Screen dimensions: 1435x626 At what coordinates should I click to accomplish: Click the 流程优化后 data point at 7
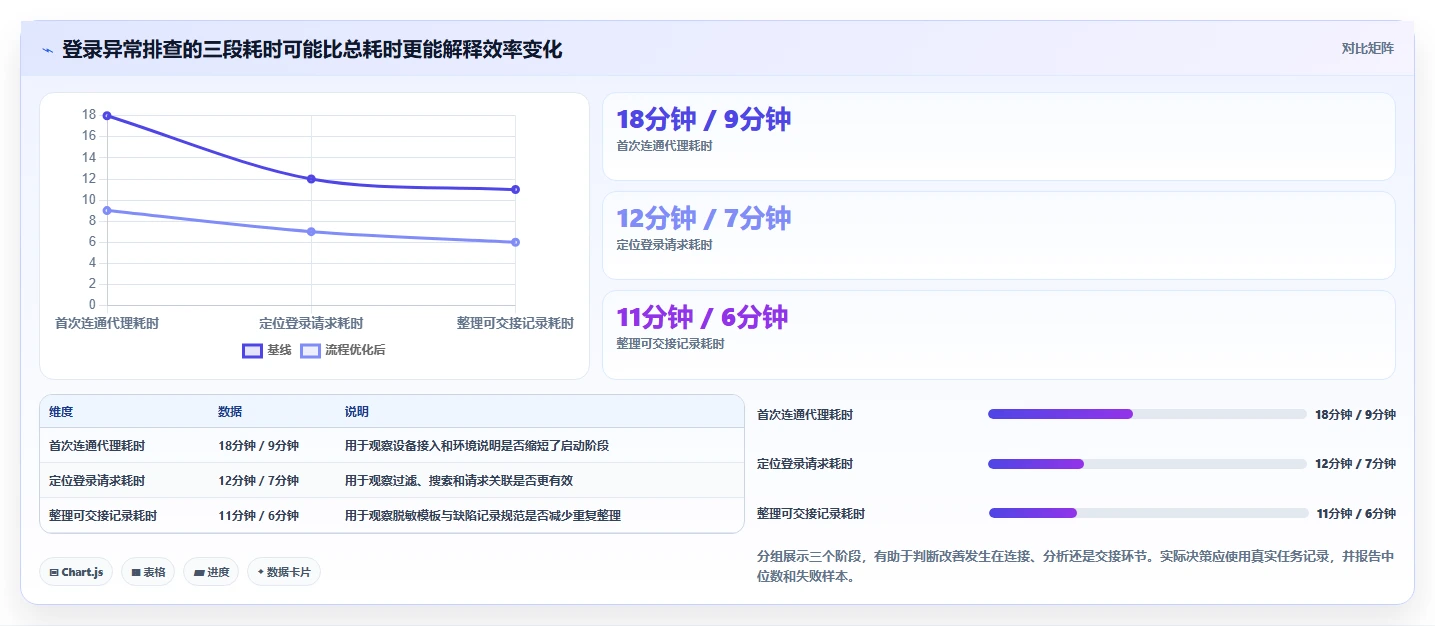(311, 231)
